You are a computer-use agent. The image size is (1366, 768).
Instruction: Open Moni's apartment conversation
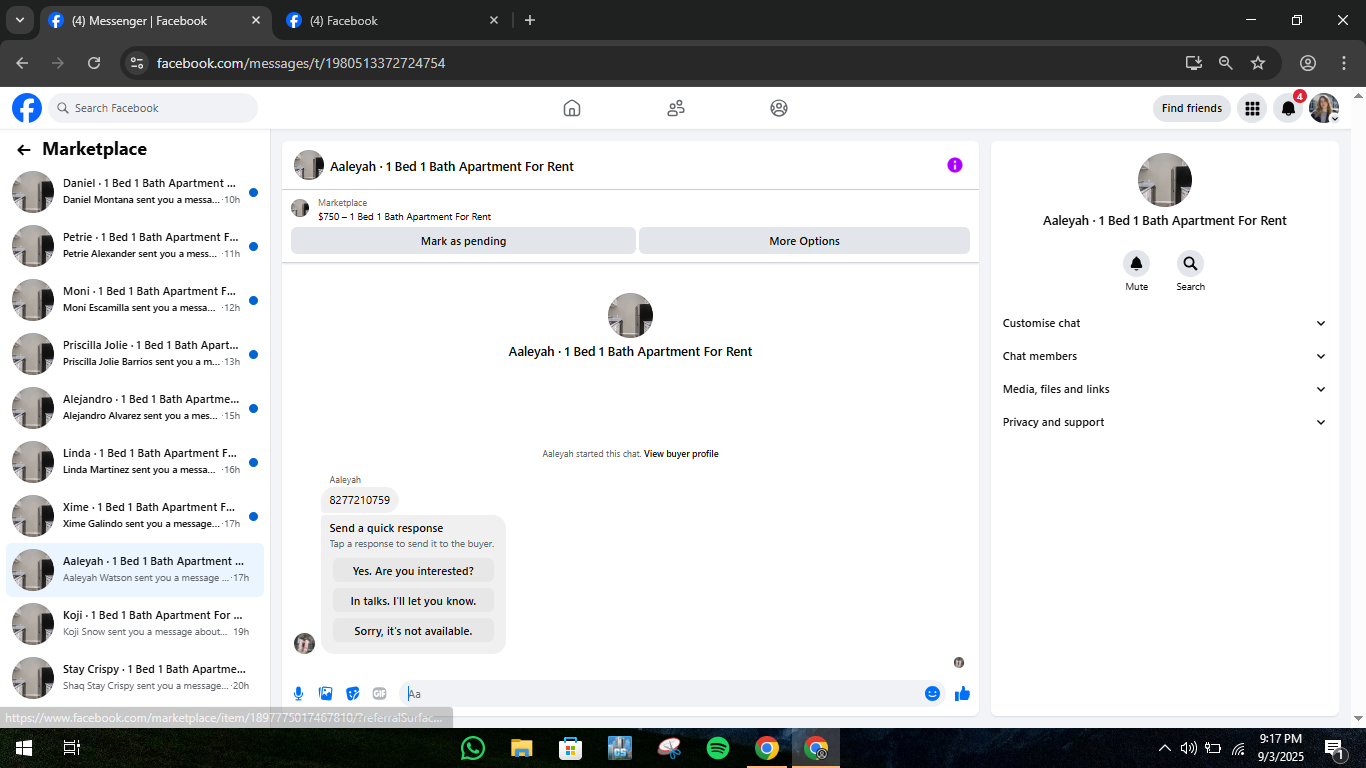tap(135, 299)
